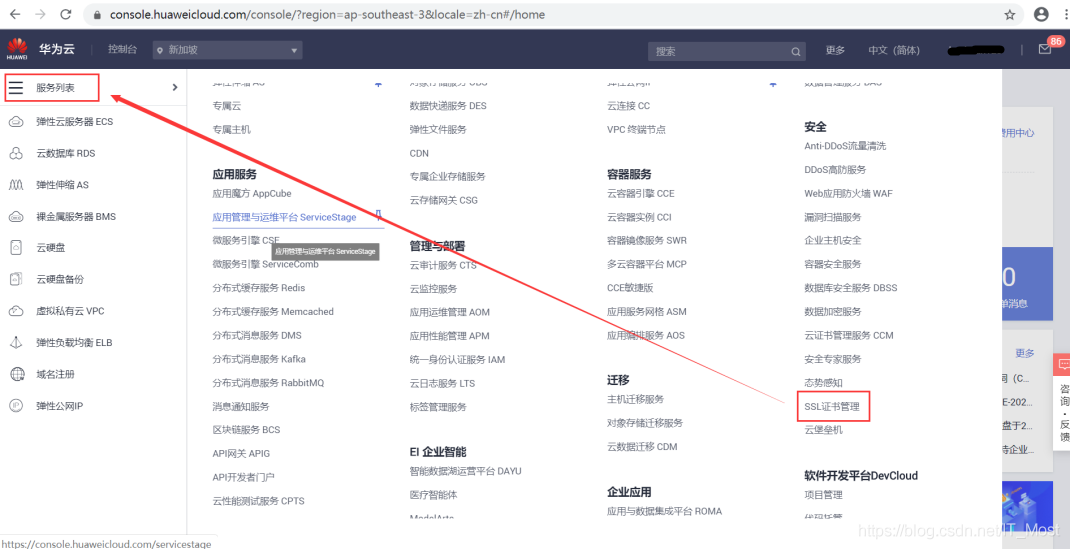Open VPC 终端节点 link

click(x=636, y=130)
